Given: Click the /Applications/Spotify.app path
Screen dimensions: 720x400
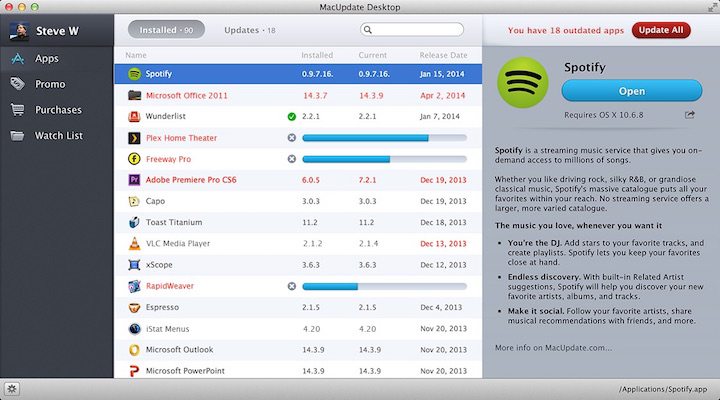Looking at the screenshot, I should (x=663, y=389).
